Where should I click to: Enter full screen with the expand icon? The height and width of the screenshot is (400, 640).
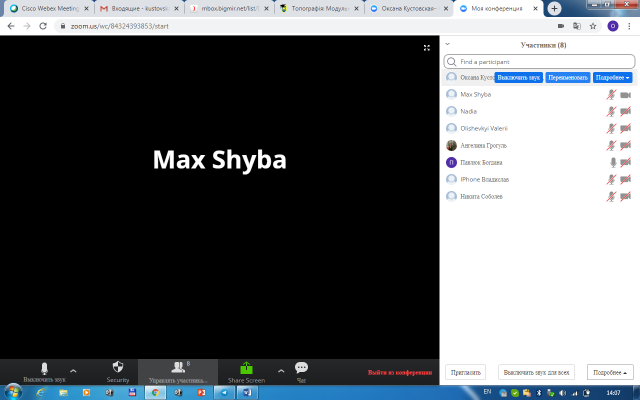click(x=427, y=48)
